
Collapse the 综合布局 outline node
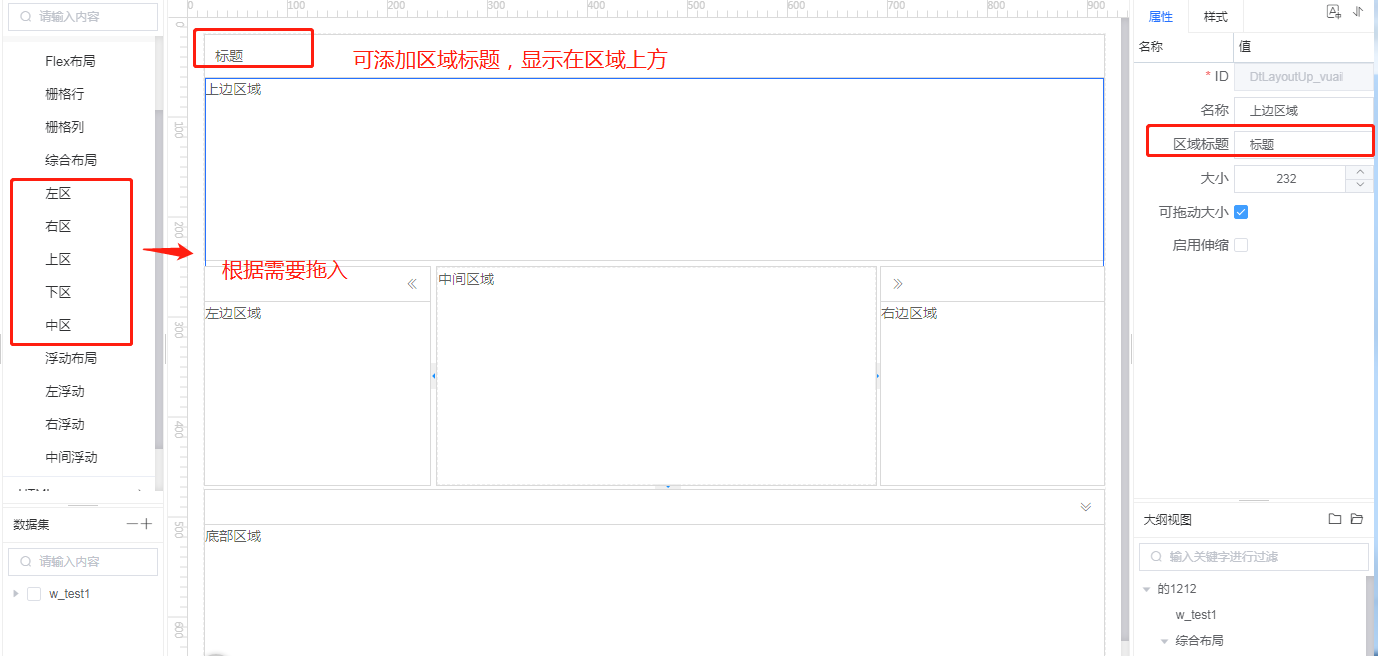click(x=1165, y=641)
